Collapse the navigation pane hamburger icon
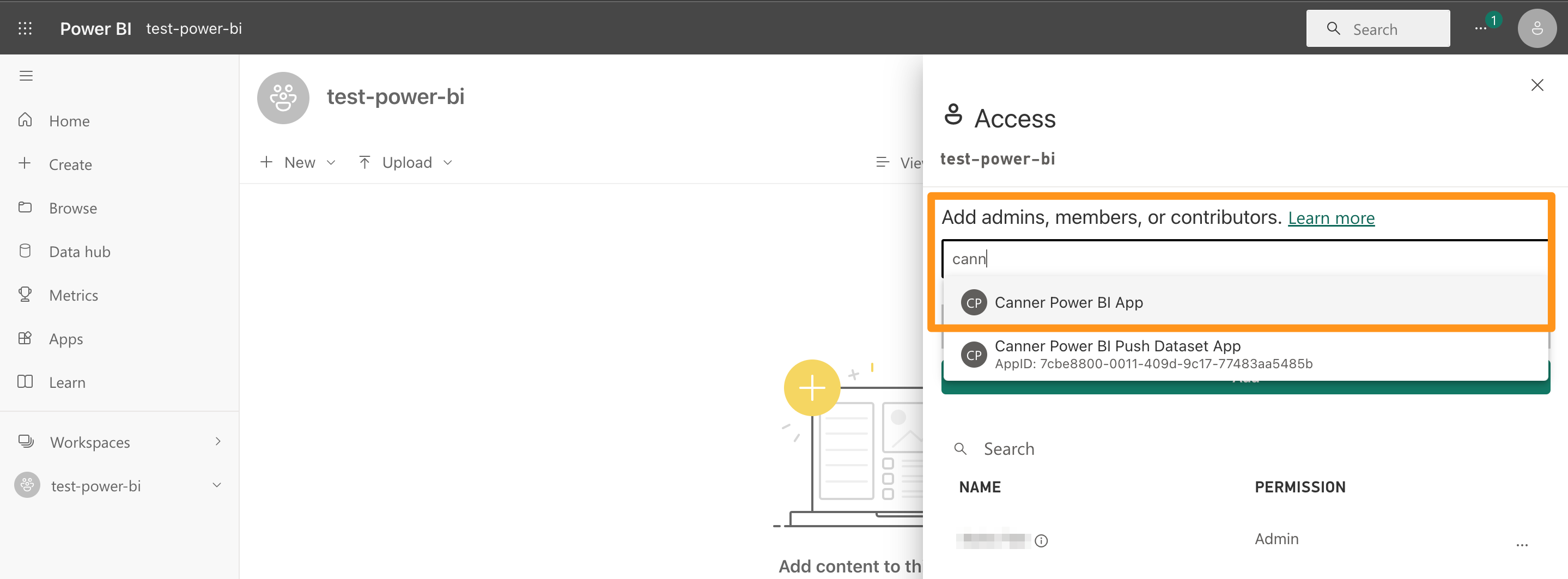This screenshot has height=579, width=1568. point(26,76)
